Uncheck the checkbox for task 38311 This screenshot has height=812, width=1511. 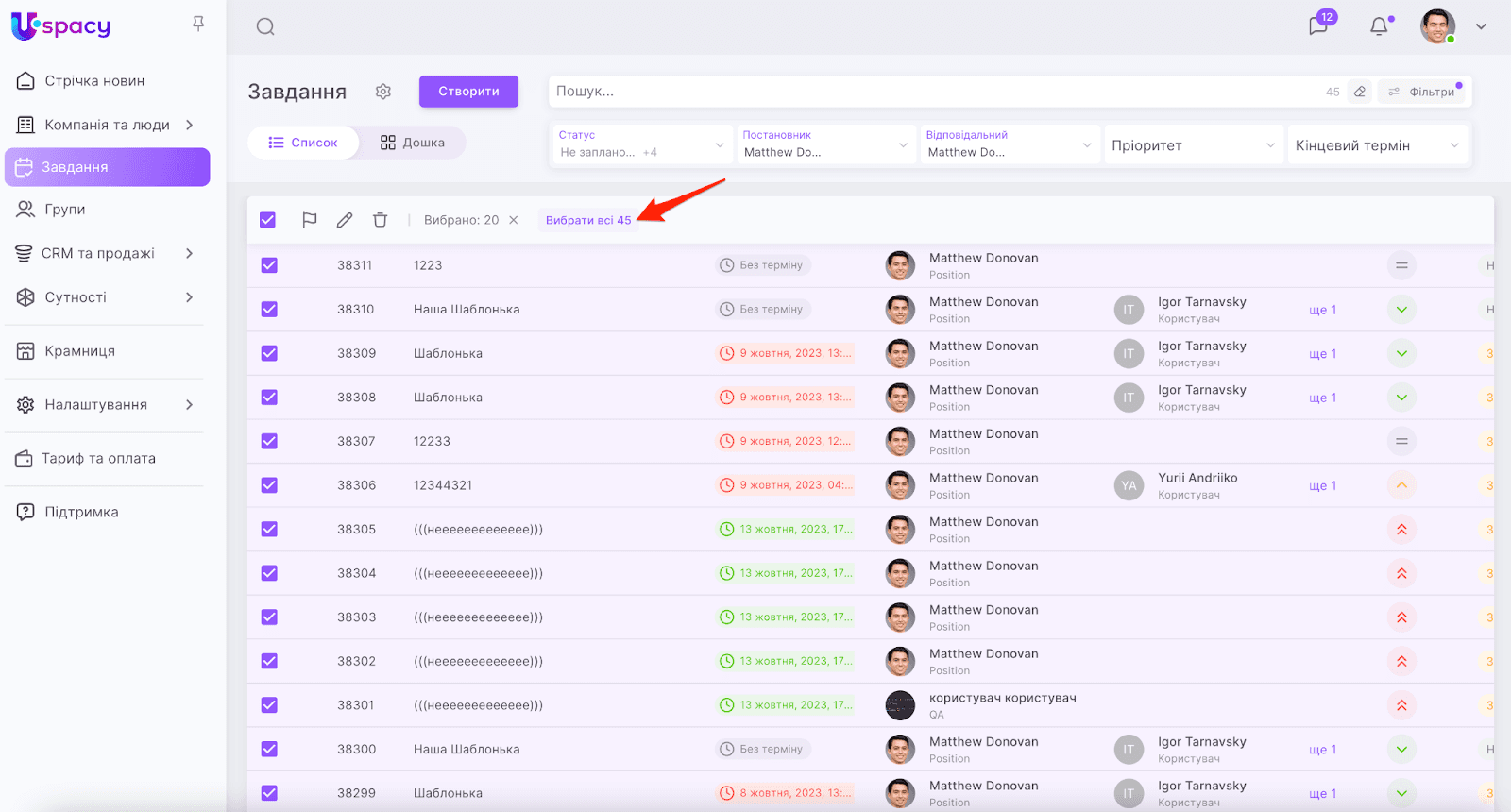click(x=269, y=265)
